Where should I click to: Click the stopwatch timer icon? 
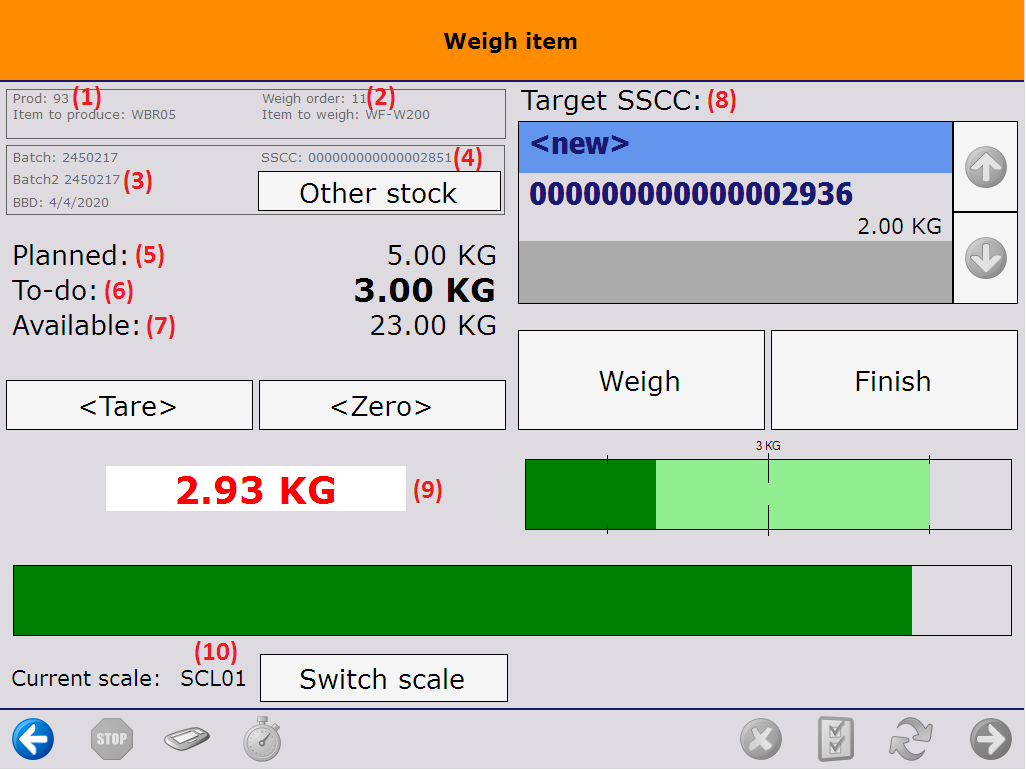click(x=262, y=741)
